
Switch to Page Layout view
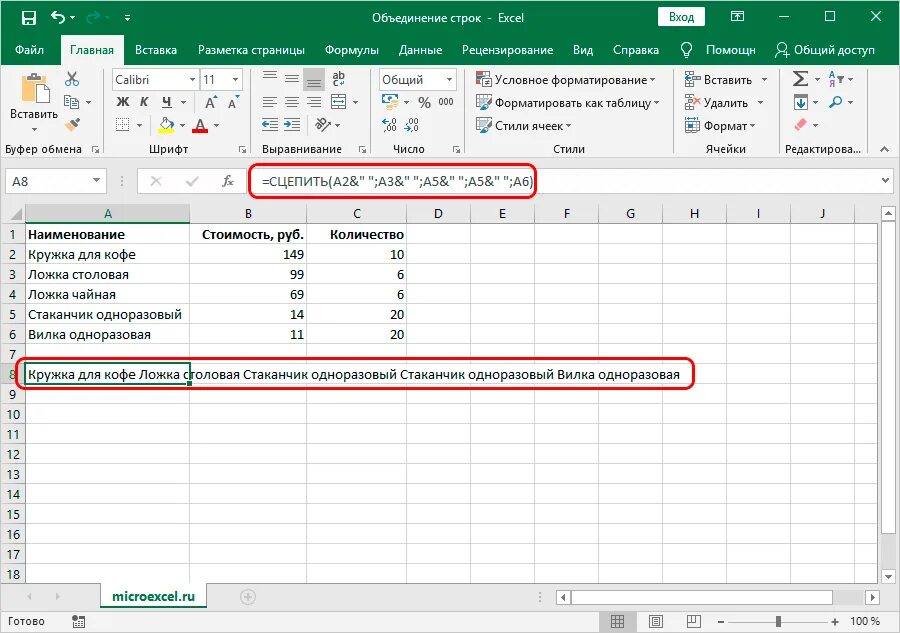click(x=655, y=622)
